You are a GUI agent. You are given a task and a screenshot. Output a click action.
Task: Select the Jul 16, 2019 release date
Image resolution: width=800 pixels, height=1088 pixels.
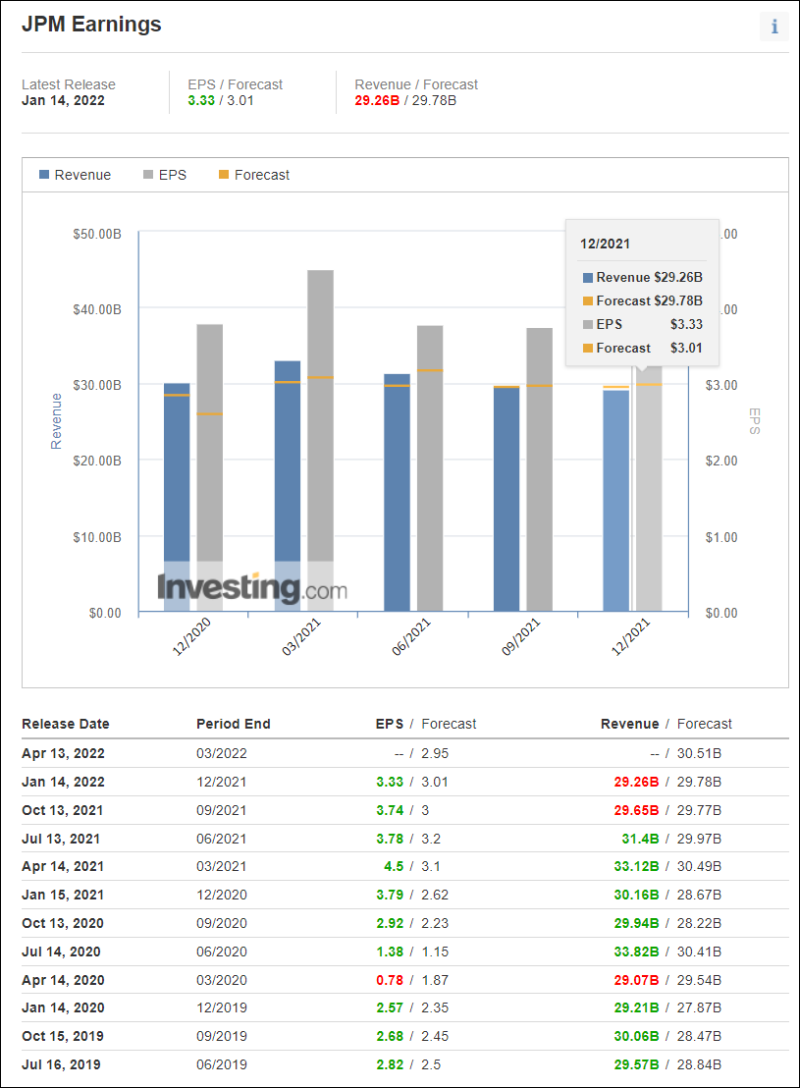tap(61, 1065)
